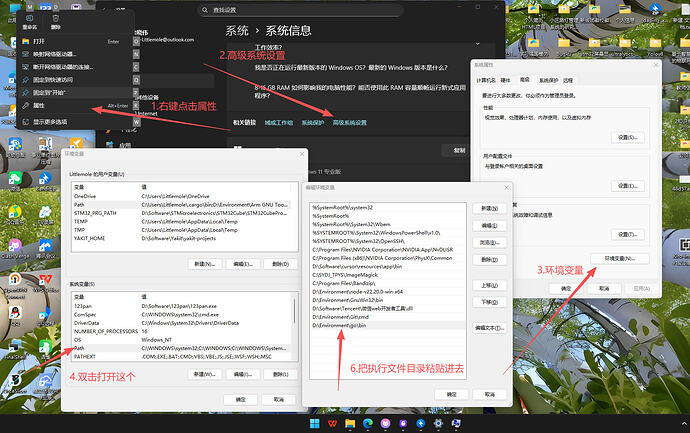Click the wrench icon beside 属性
The height and width of the screenshot is (433, 690).
26,104
